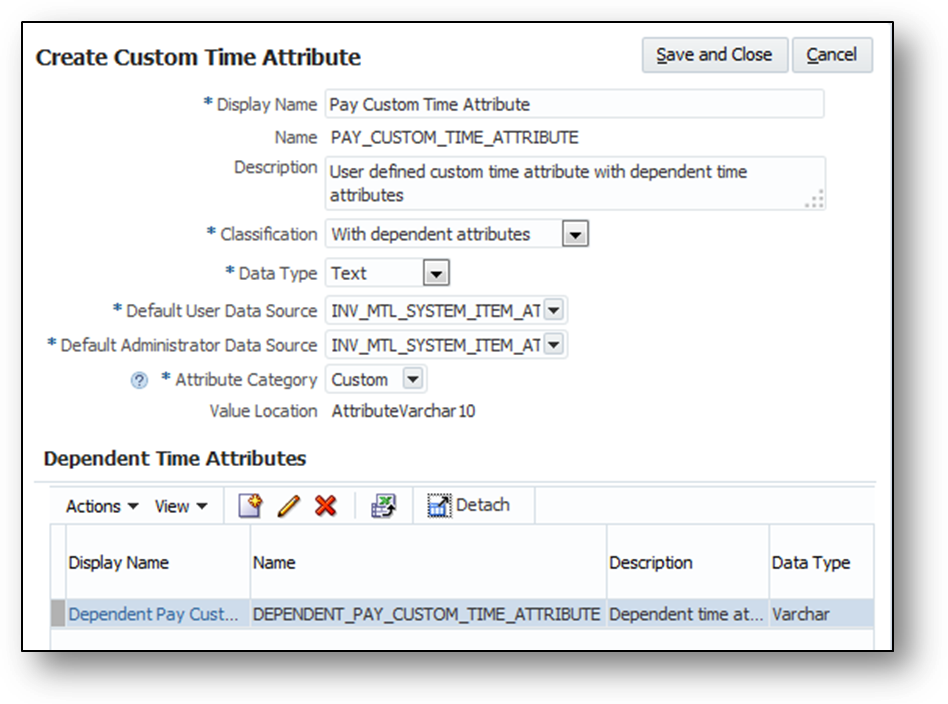Click the Save and Close button
This screenshot has height=704, width=948.
[x=714, y=55]
